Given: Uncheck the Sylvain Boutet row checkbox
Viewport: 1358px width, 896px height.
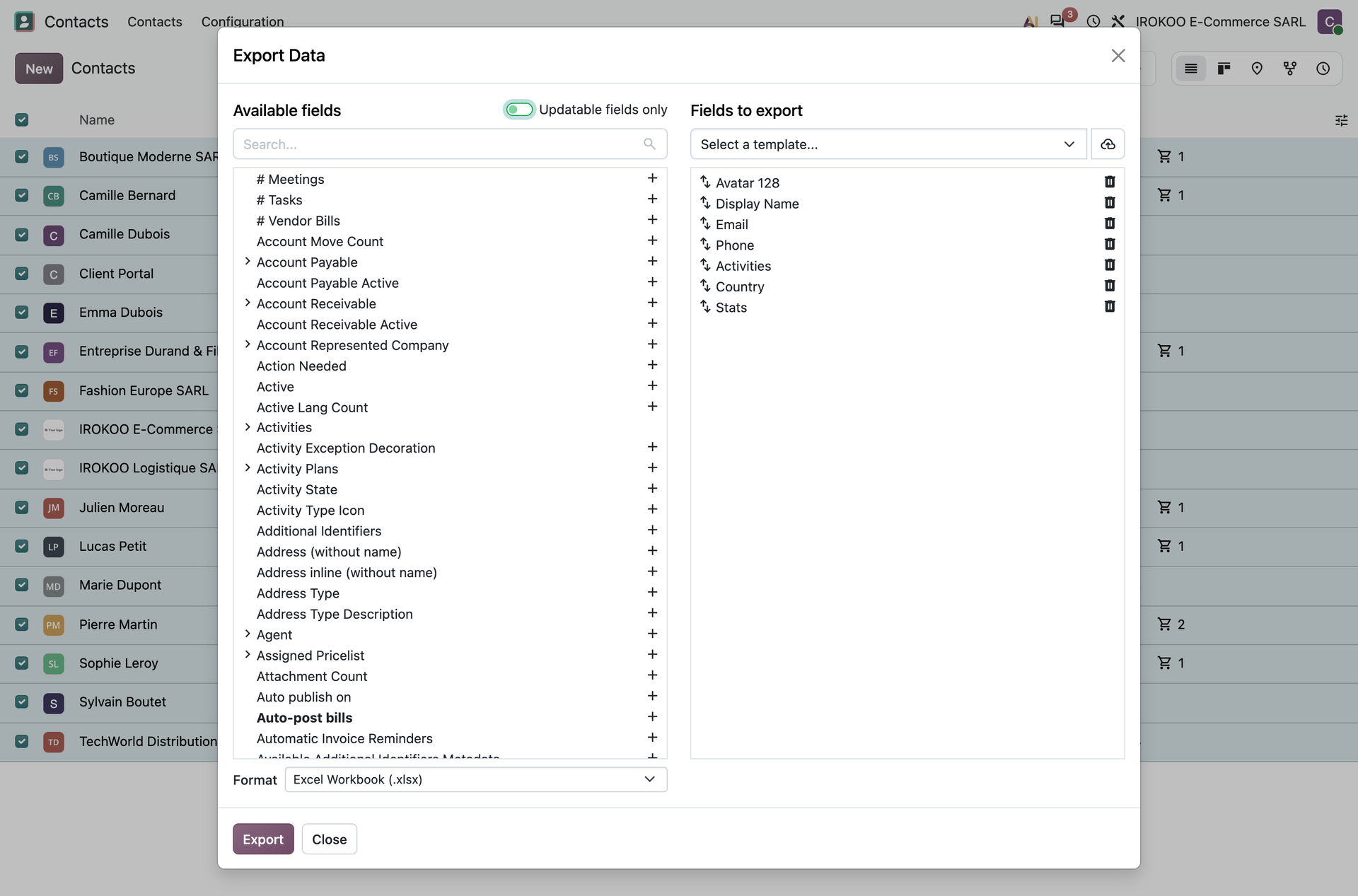Looking at the screenshot, I should [22, 702].
